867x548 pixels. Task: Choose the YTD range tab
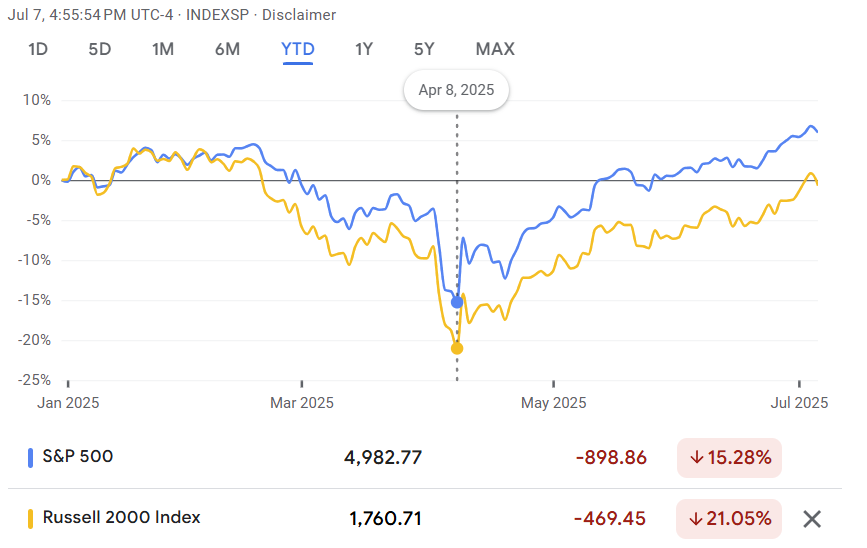pyautogui.click(x=298, y=50)
